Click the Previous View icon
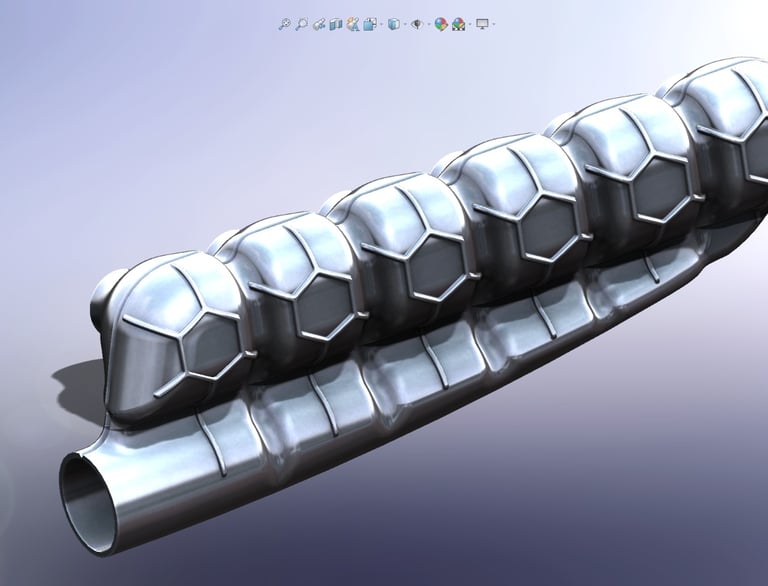The image size is (768, 586). [319, 24]
